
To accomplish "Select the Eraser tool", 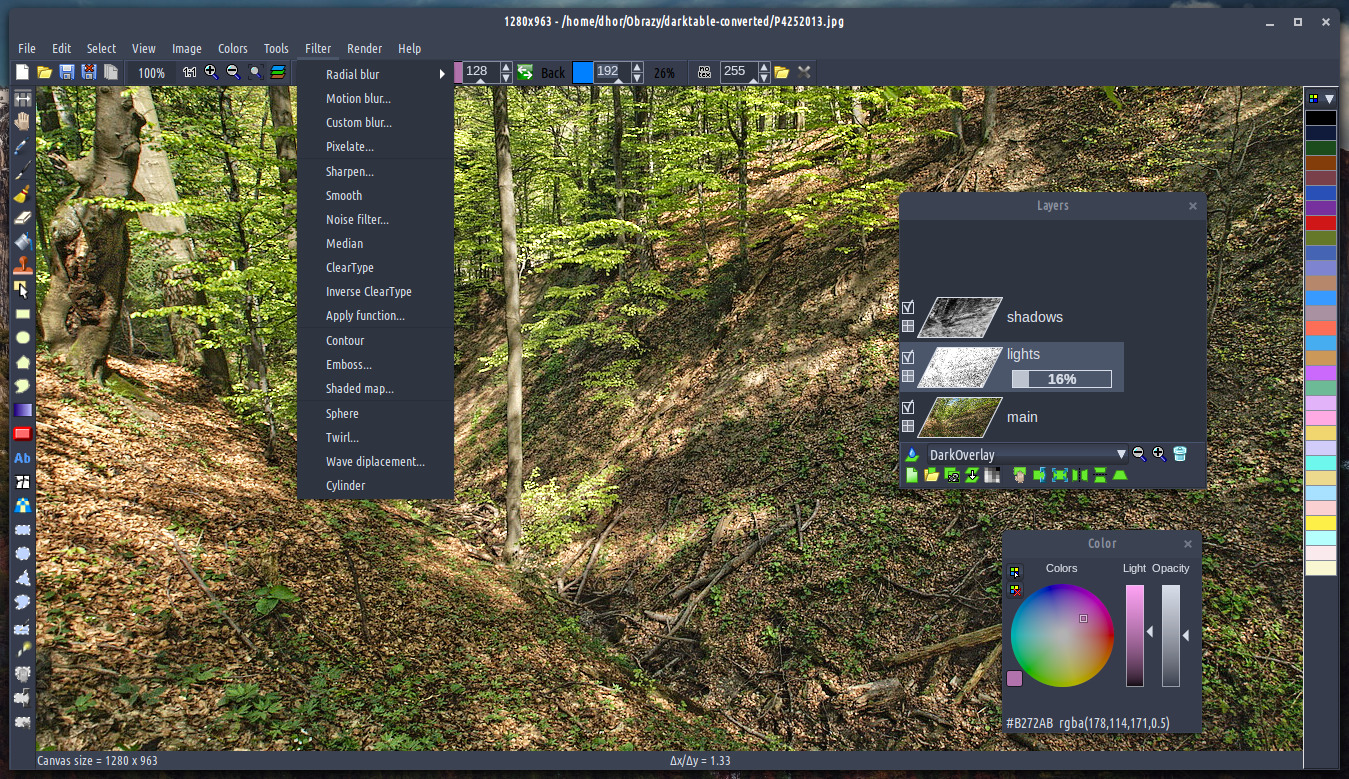I will pos(22,218).
